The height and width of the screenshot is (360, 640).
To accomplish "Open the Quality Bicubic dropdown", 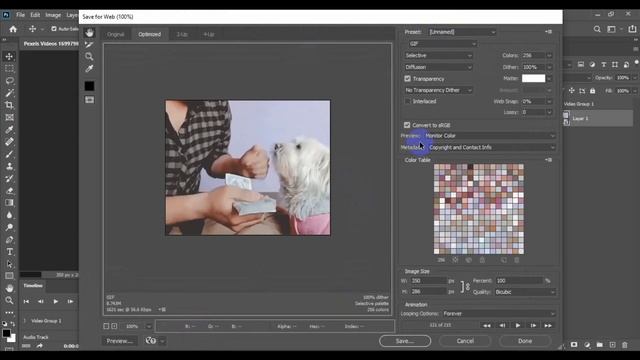I will click(x=525, y=292).
